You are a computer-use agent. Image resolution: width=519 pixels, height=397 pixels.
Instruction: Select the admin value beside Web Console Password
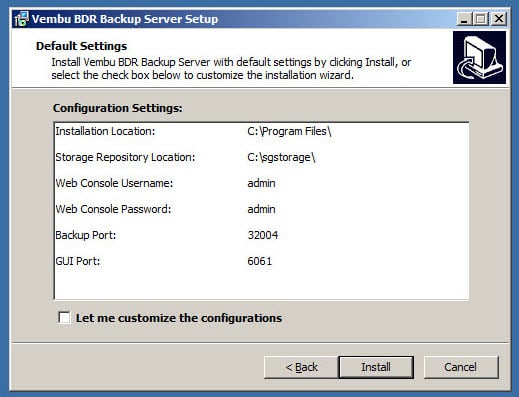coord(261,209)
